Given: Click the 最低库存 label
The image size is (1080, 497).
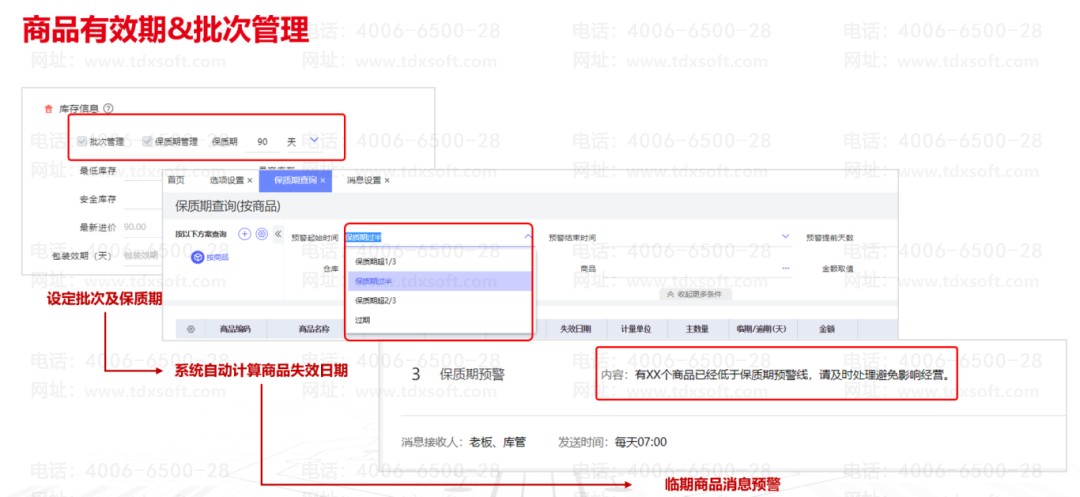Looking at the screenshot, I should 98,170.
